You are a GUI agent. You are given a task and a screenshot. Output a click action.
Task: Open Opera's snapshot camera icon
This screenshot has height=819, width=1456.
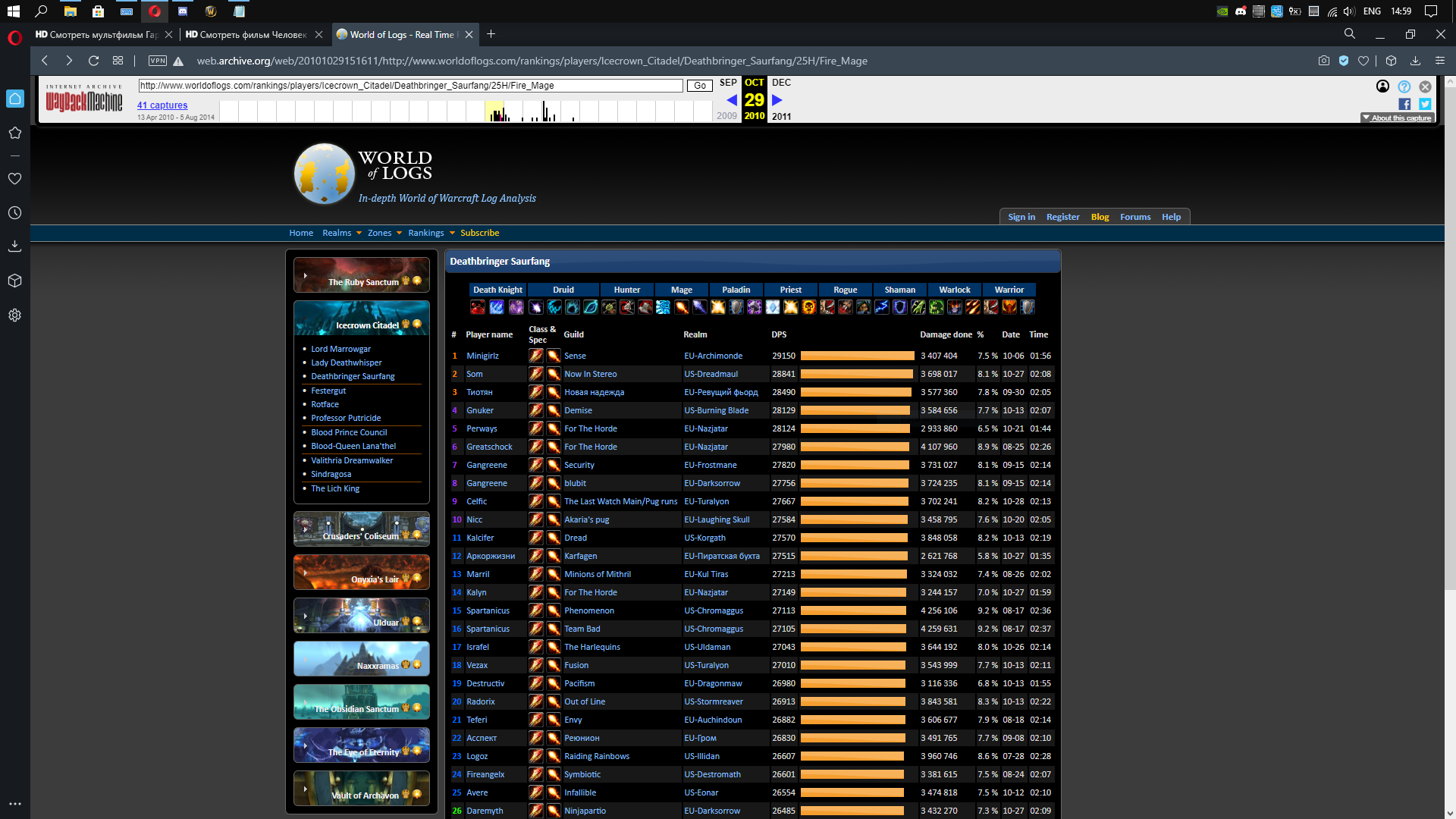tap(1323, 61)
